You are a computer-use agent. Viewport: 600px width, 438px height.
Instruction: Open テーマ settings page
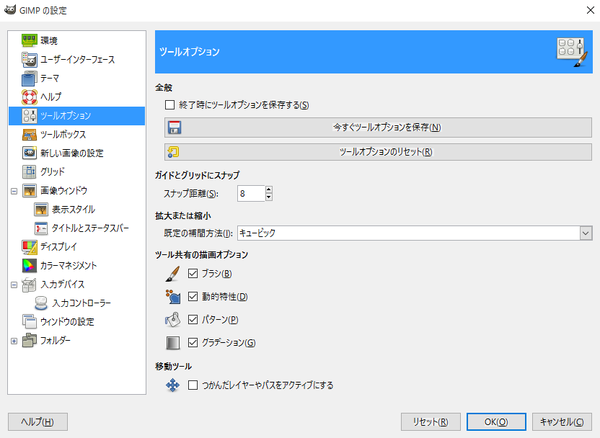click(50, 78)
